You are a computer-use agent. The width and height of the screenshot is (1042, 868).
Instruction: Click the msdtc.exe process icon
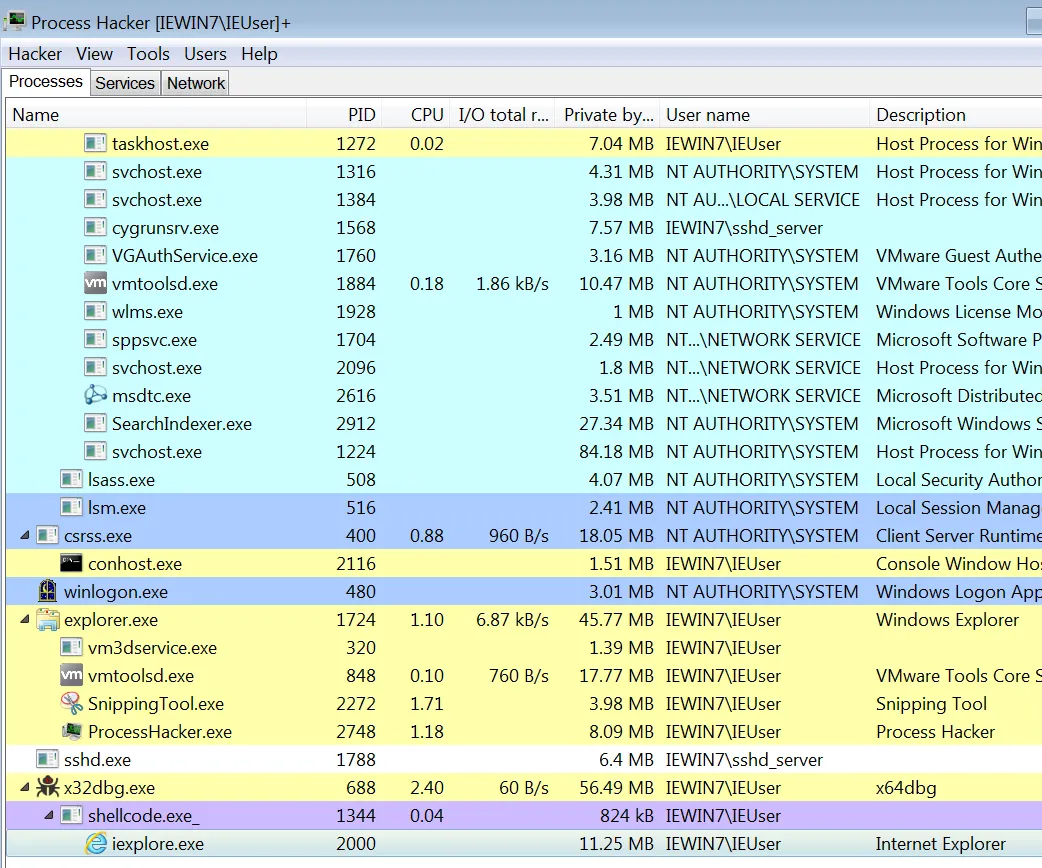pyautogui.click(x=96, y=396)
